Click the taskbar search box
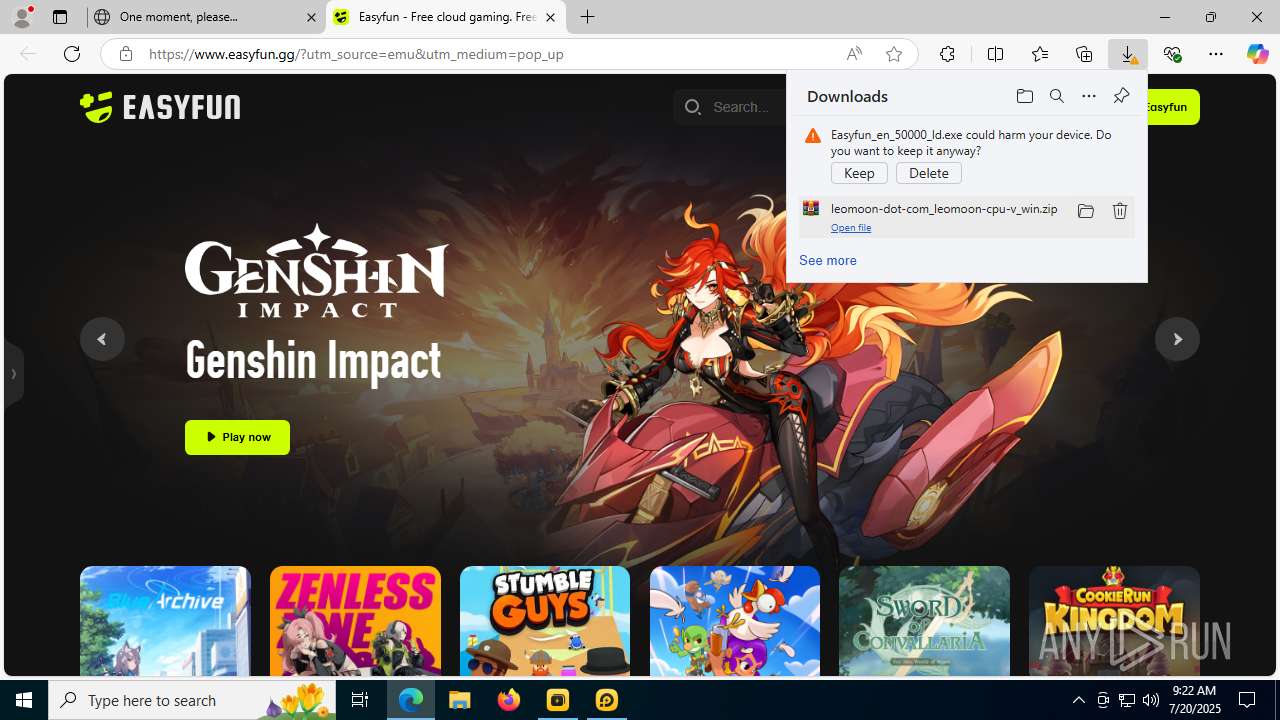 [x=193, y=700]
